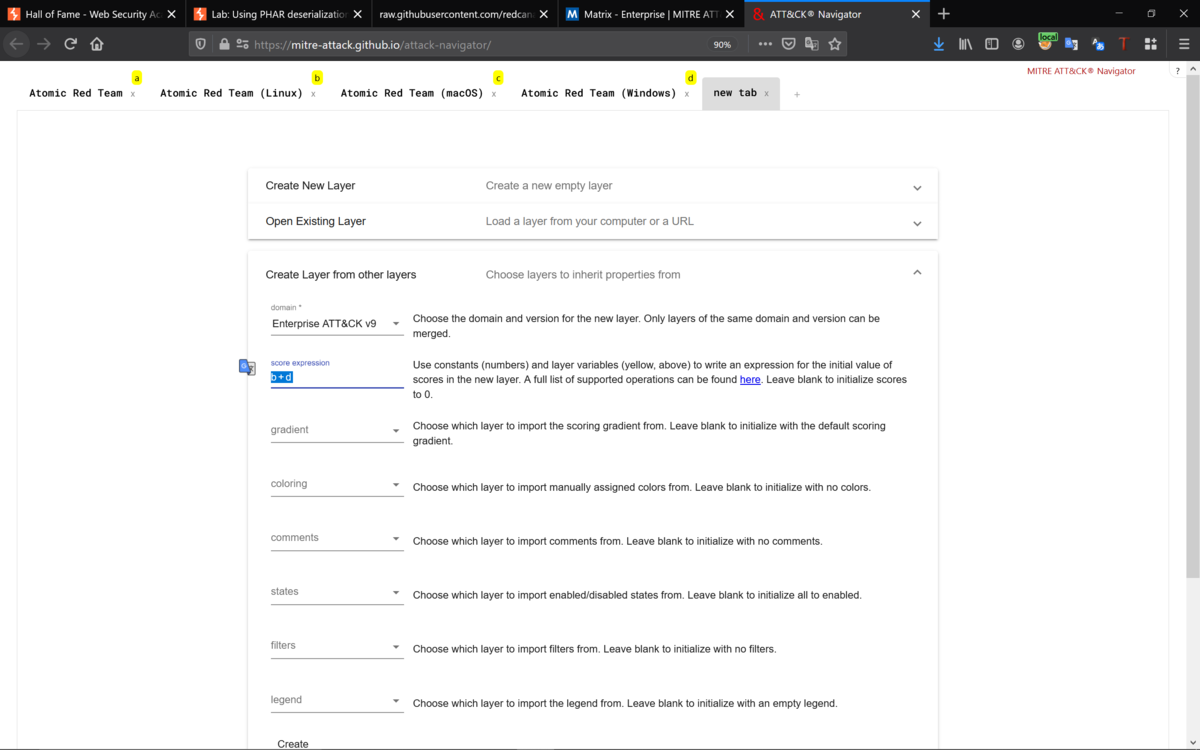Screen dimensions: 1200x750
Task: Open Firefox account menu
Action: click(x=1018, y=44)
